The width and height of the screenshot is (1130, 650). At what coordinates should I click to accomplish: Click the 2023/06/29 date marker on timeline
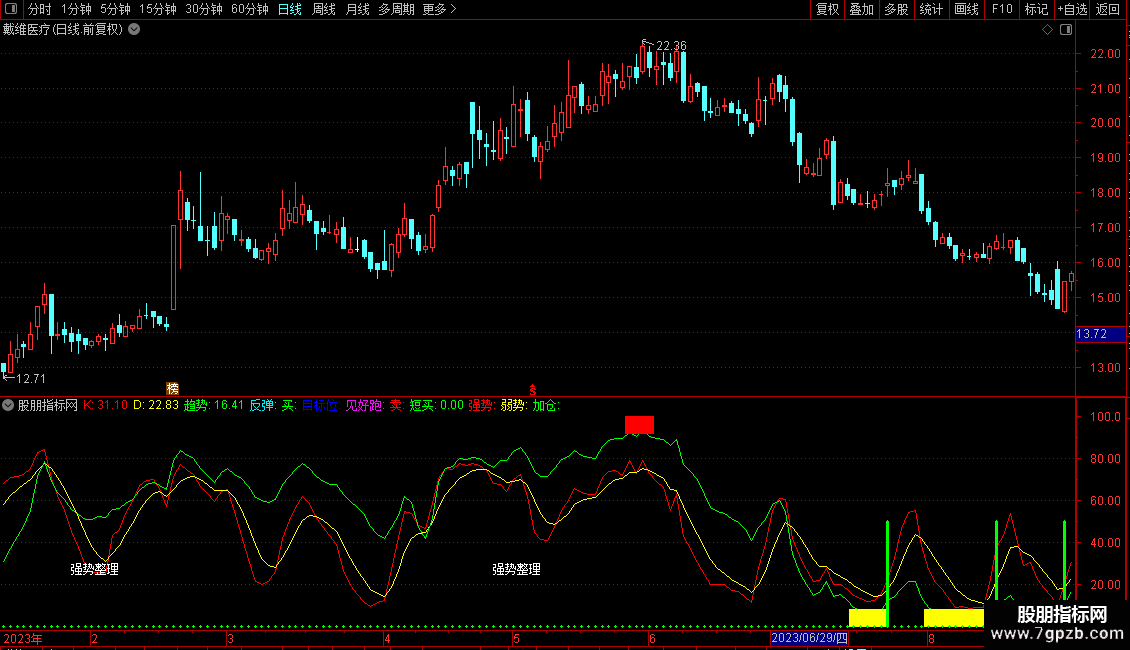(809, 639)
